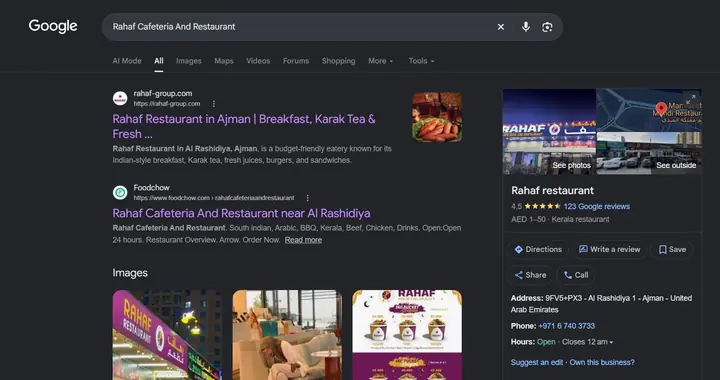Start voice search with microphone icon
Viewport: 720px width, 380px height.
tap(526, 27)
